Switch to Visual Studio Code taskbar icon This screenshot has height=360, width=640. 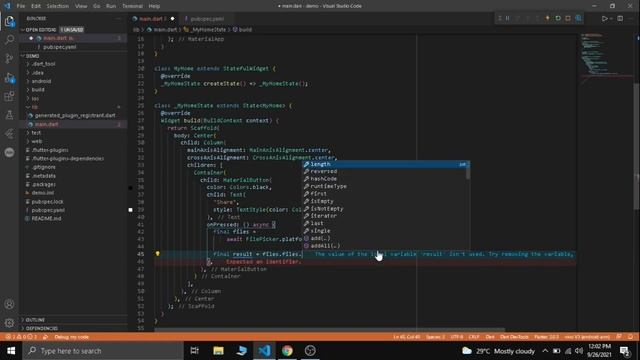pyautogui.click(x=264, y=351)
